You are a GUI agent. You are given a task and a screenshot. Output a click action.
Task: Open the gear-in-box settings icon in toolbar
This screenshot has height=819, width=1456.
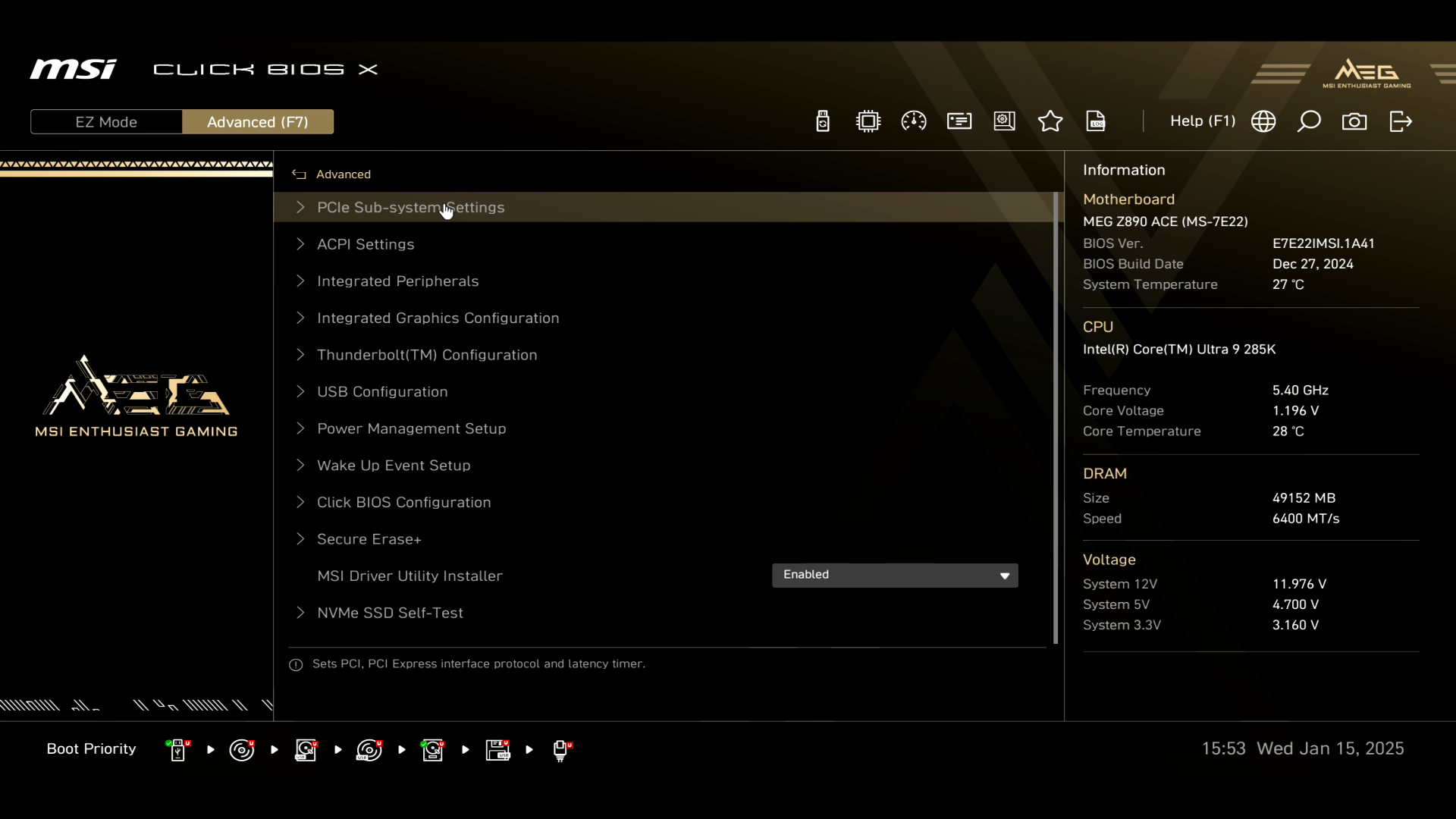[1005, 121]
